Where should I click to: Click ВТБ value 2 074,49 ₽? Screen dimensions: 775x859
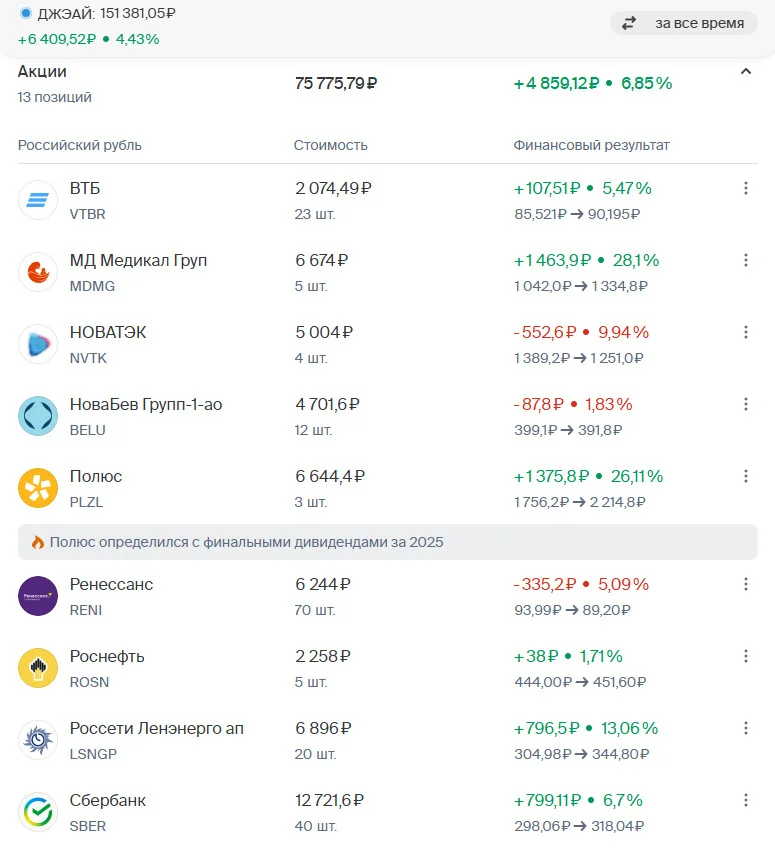pyautogui.click(x=333, y=188)
